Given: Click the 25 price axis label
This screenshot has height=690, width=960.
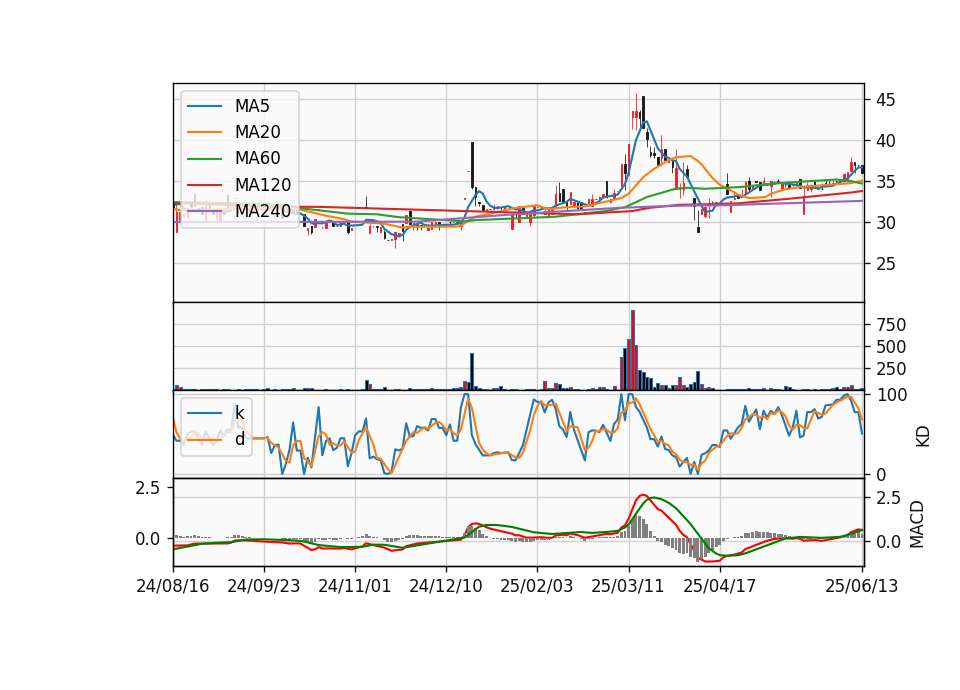Looking at the screenshot, I should pos(885,264).
